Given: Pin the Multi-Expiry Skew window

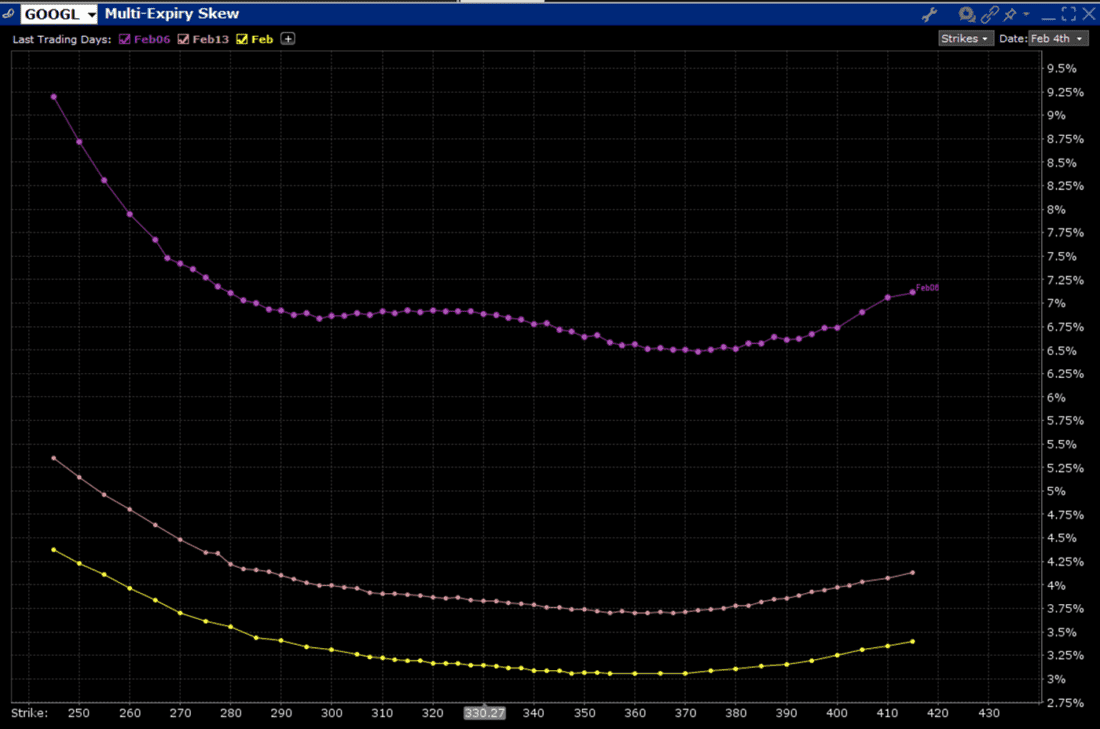Looking at the screenshot, I should point(1010,14).
